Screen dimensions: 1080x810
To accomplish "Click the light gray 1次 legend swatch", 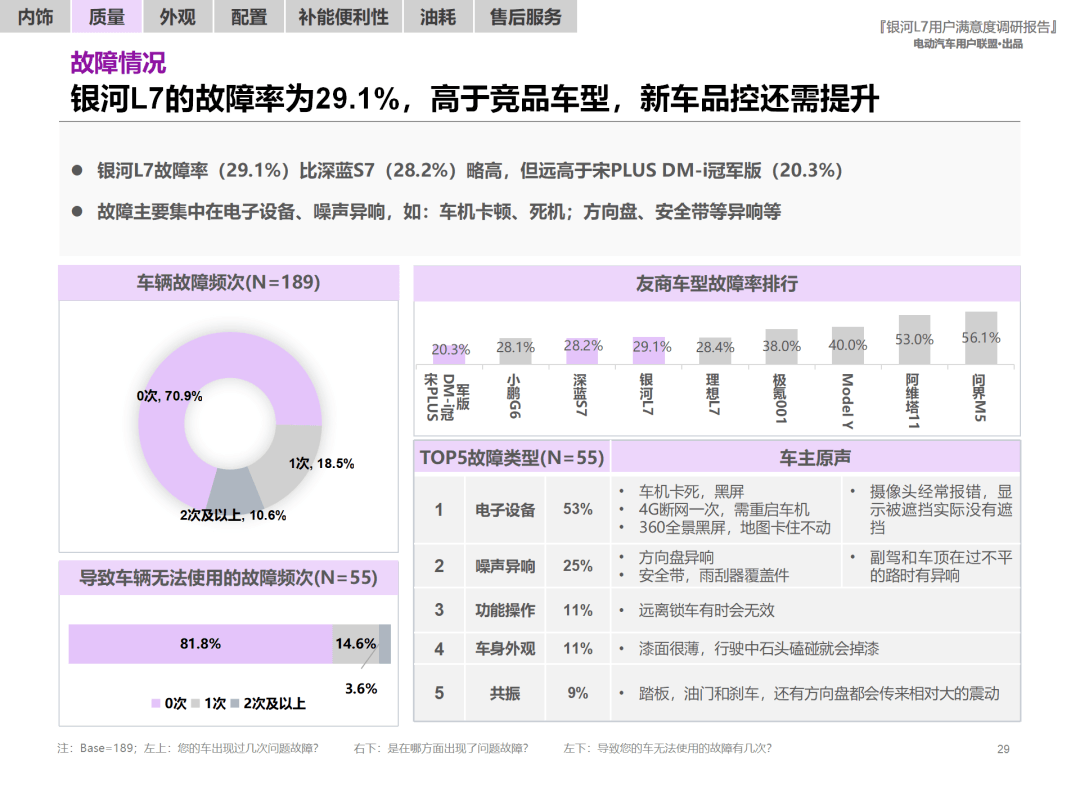I will click(x=196, y=703).
